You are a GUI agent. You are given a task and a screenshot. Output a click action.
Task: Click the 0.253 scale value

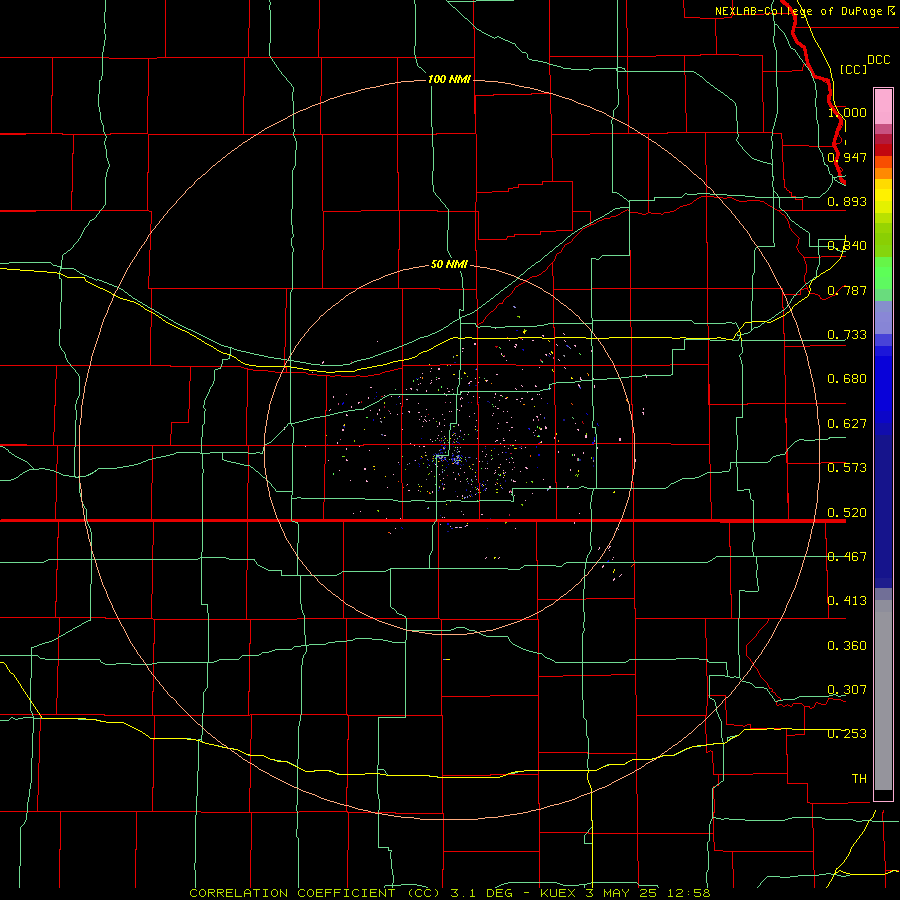[847, 734]
